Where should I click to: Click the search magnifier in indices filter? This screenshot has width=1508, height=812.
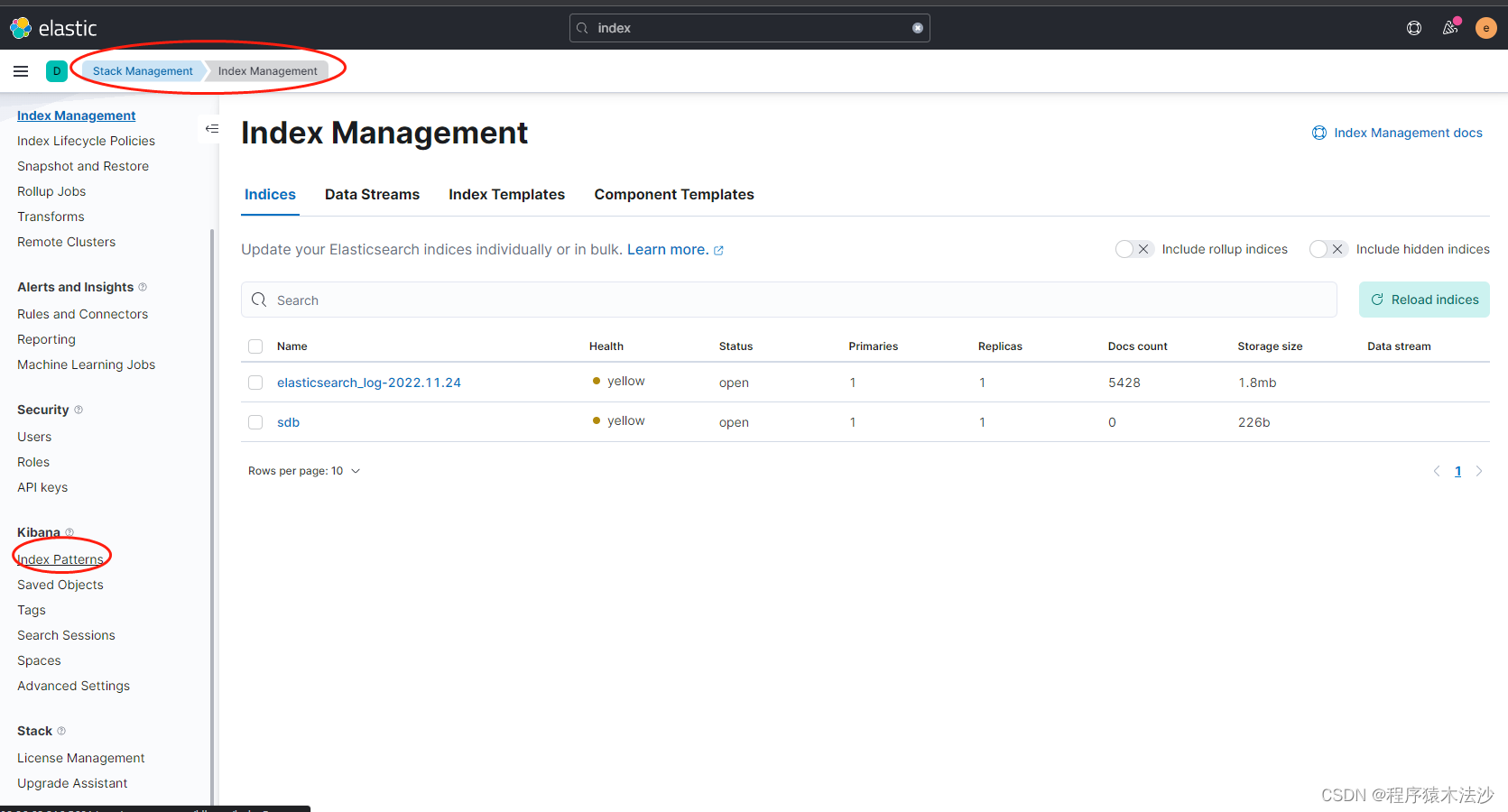[x=259, y=300]
